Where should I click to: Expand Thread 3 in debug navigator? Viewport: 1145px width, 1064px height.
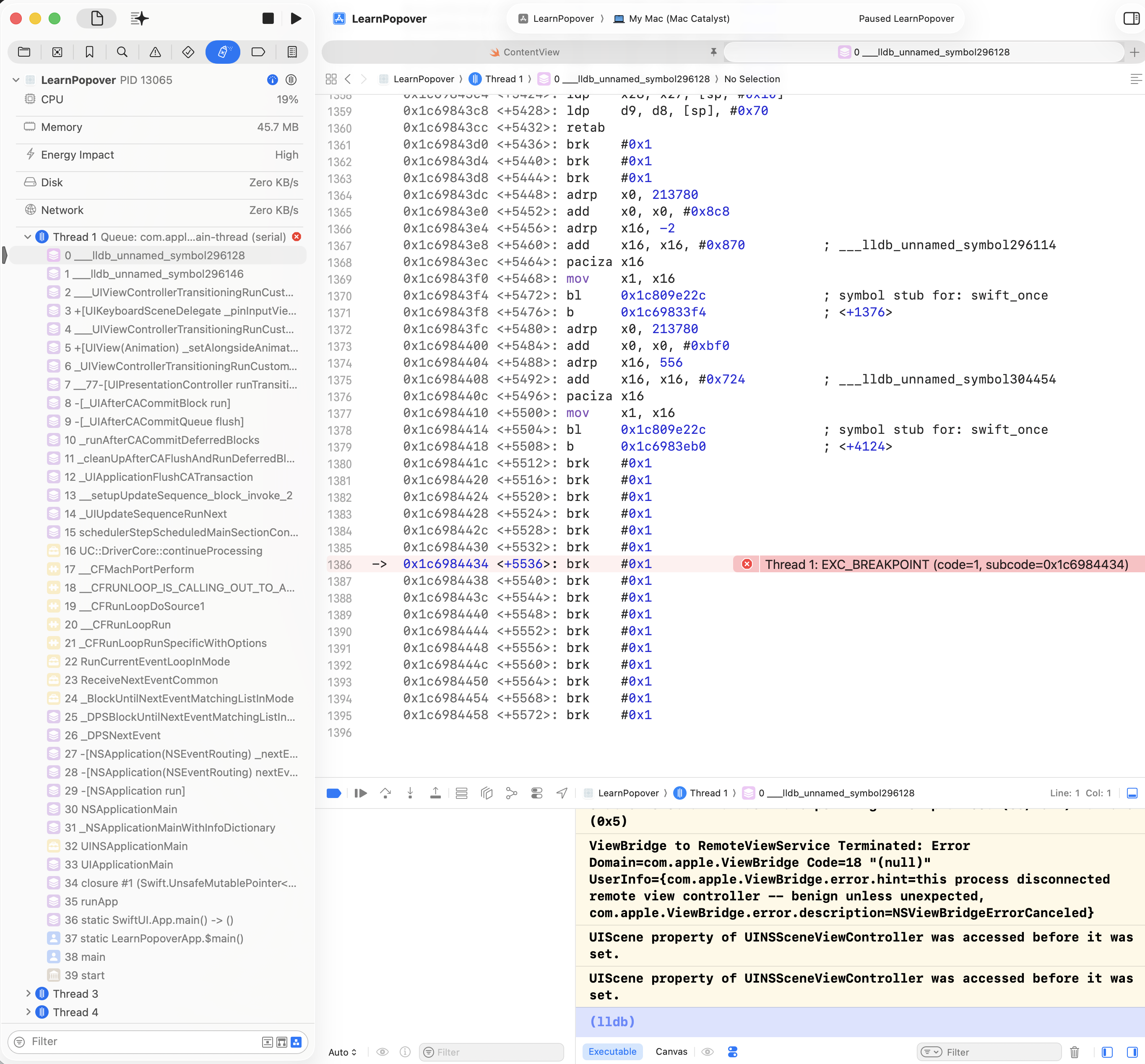pos(28,993)
